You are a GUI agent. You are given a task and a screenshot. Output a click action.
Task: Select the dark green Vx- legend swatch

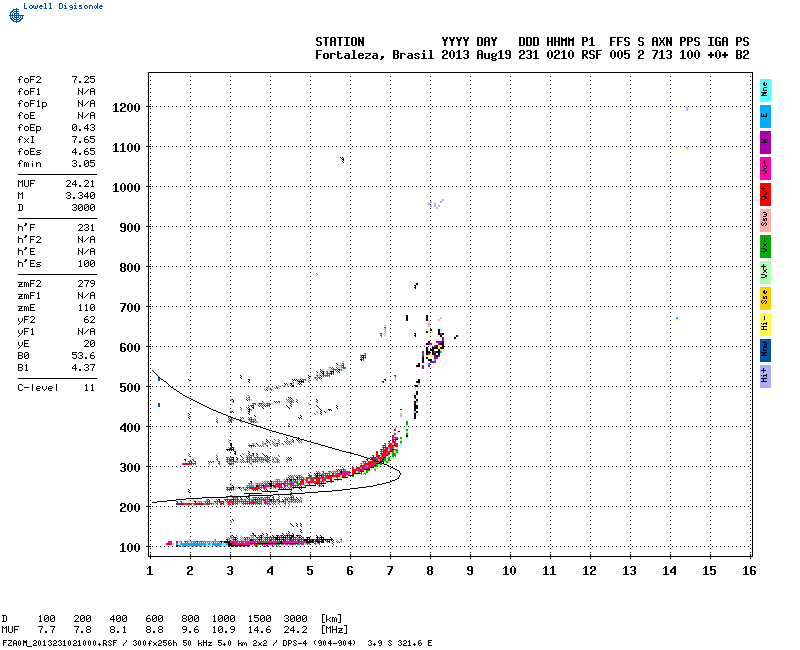(765, 246)
